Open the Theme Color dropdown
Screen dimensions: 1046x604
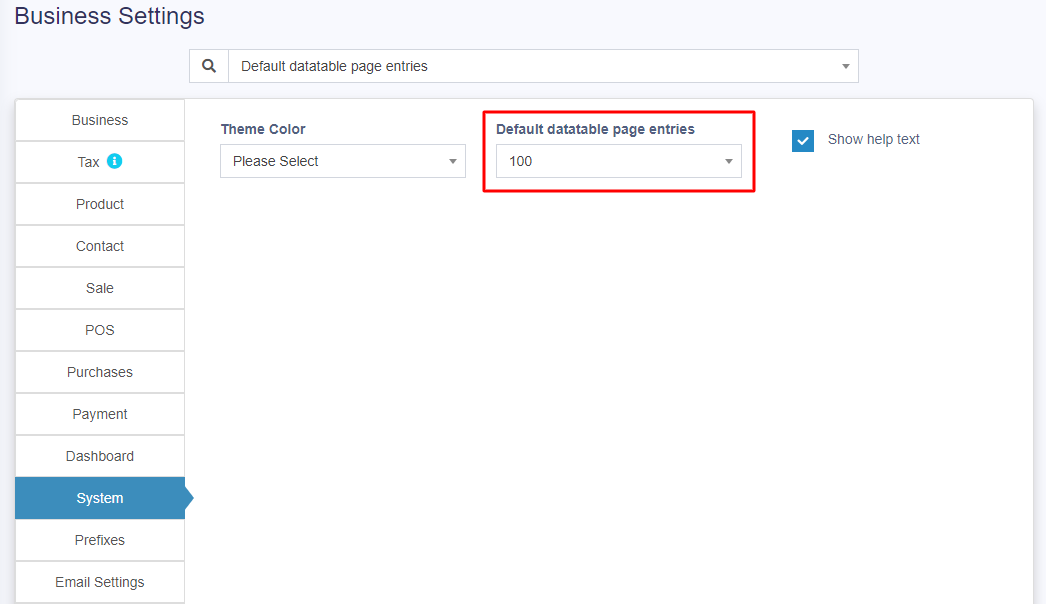click(x=342, y=161)
